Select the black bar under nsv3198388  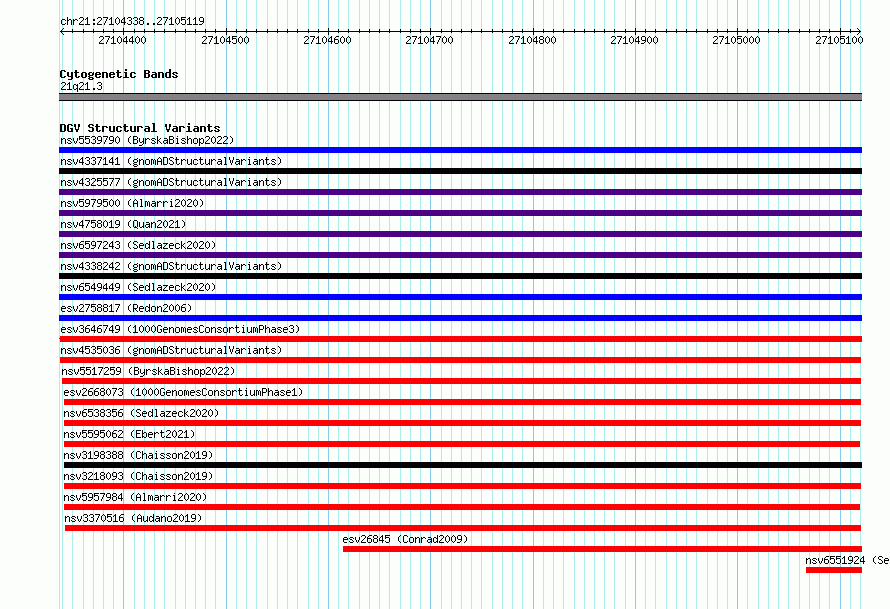[463, 465]
